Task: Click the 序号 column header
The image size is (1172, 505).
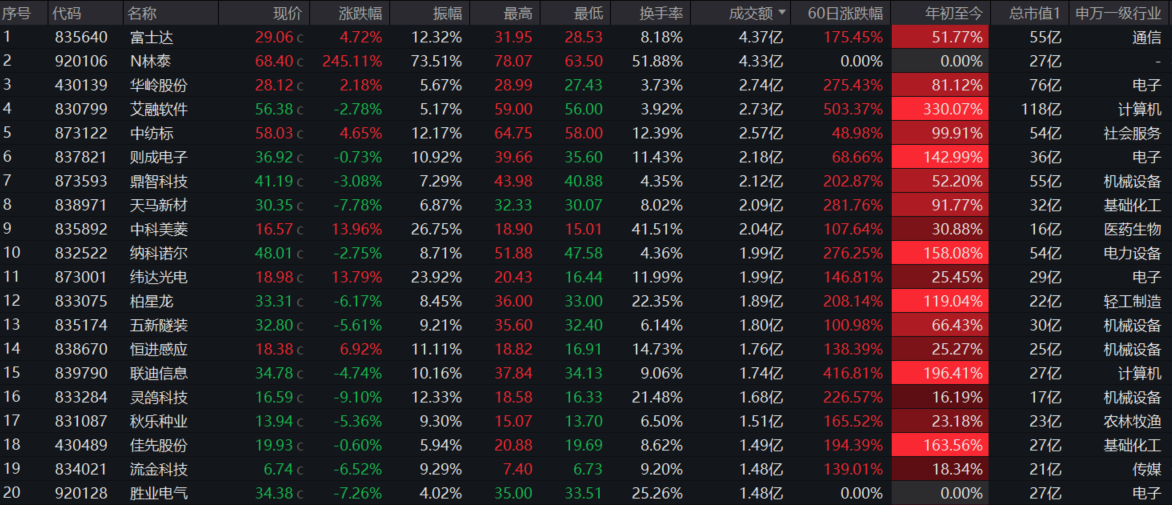Action: coord(16,13)
